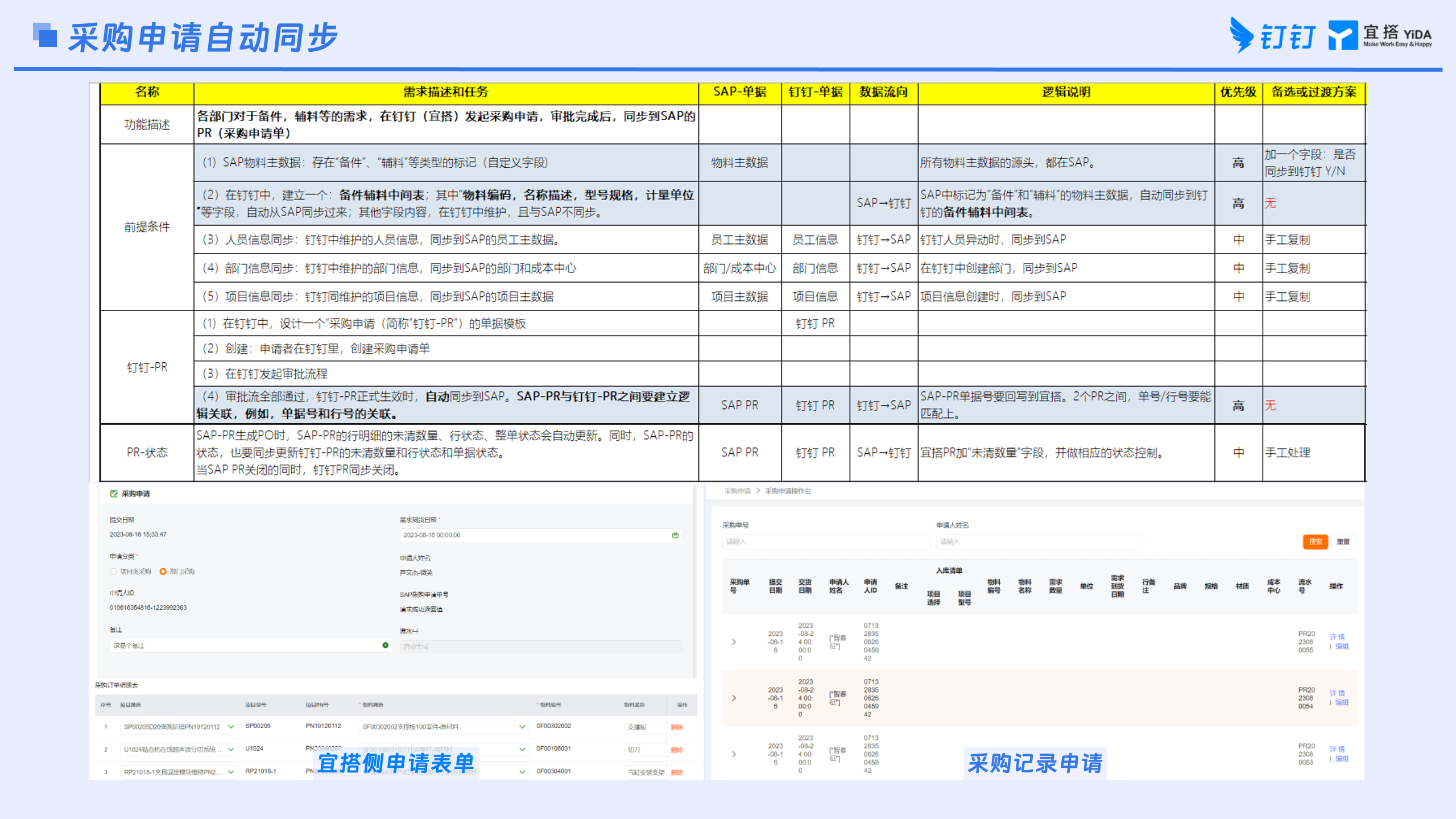1456x819 pixels.
Task: Click the 重置 button
Action: (1343, 541)
